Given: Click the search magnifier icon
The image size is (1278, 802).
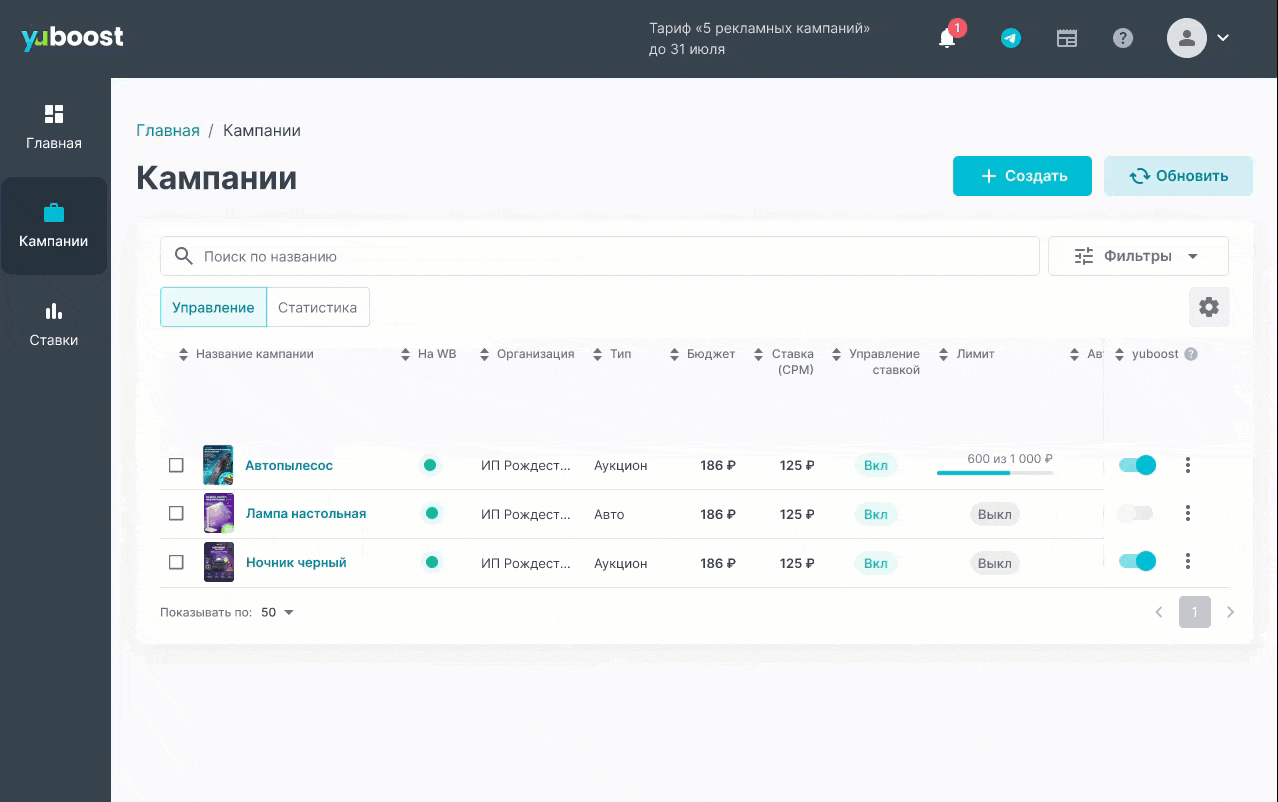Looking at the screenshot, I should pos(184,256).
